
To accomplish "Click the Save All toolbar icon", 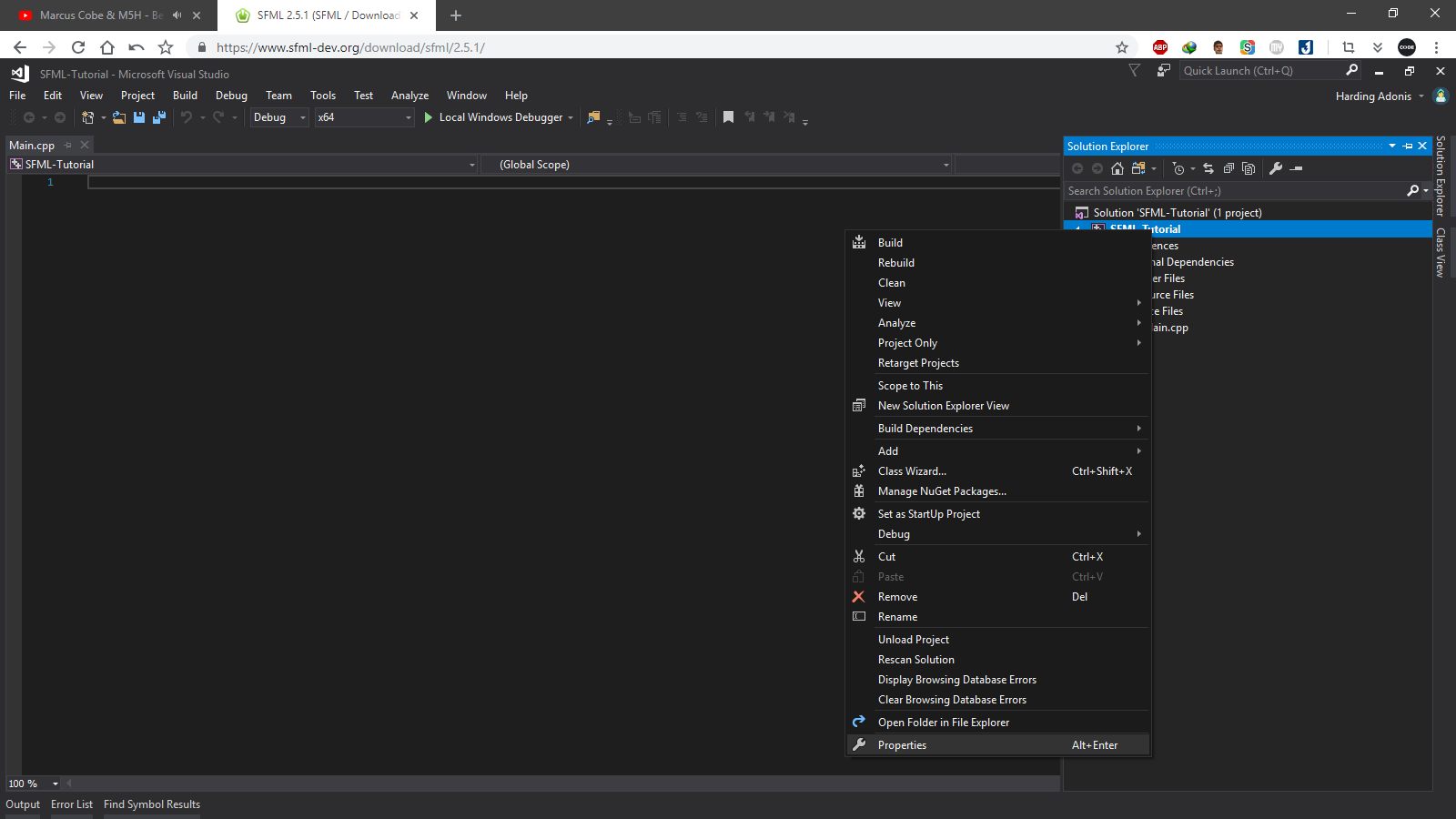I will pos(159,117).
